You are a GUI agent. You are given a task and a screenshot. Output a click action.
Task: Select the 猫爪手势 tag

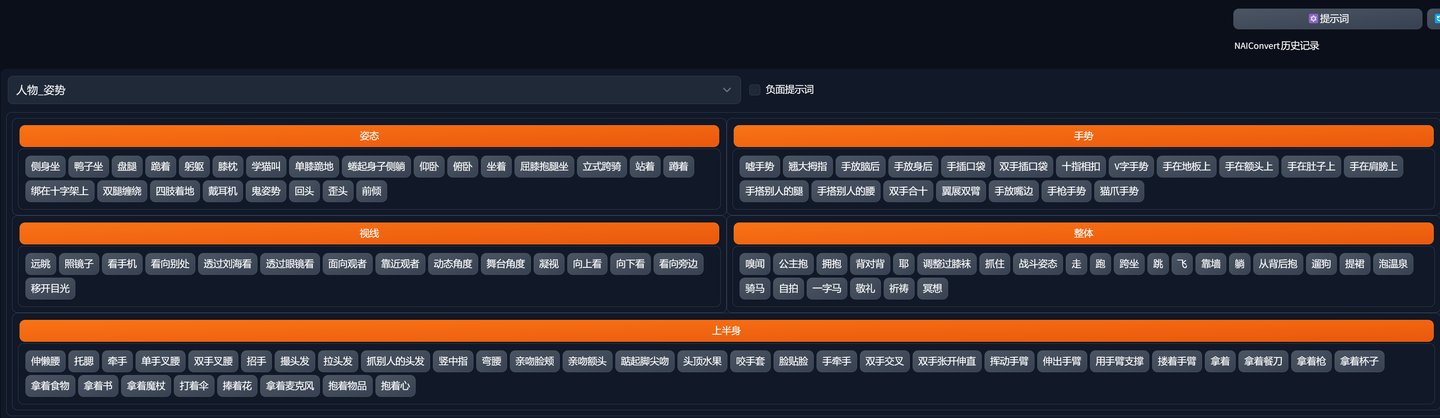(x=1119, y=191)
